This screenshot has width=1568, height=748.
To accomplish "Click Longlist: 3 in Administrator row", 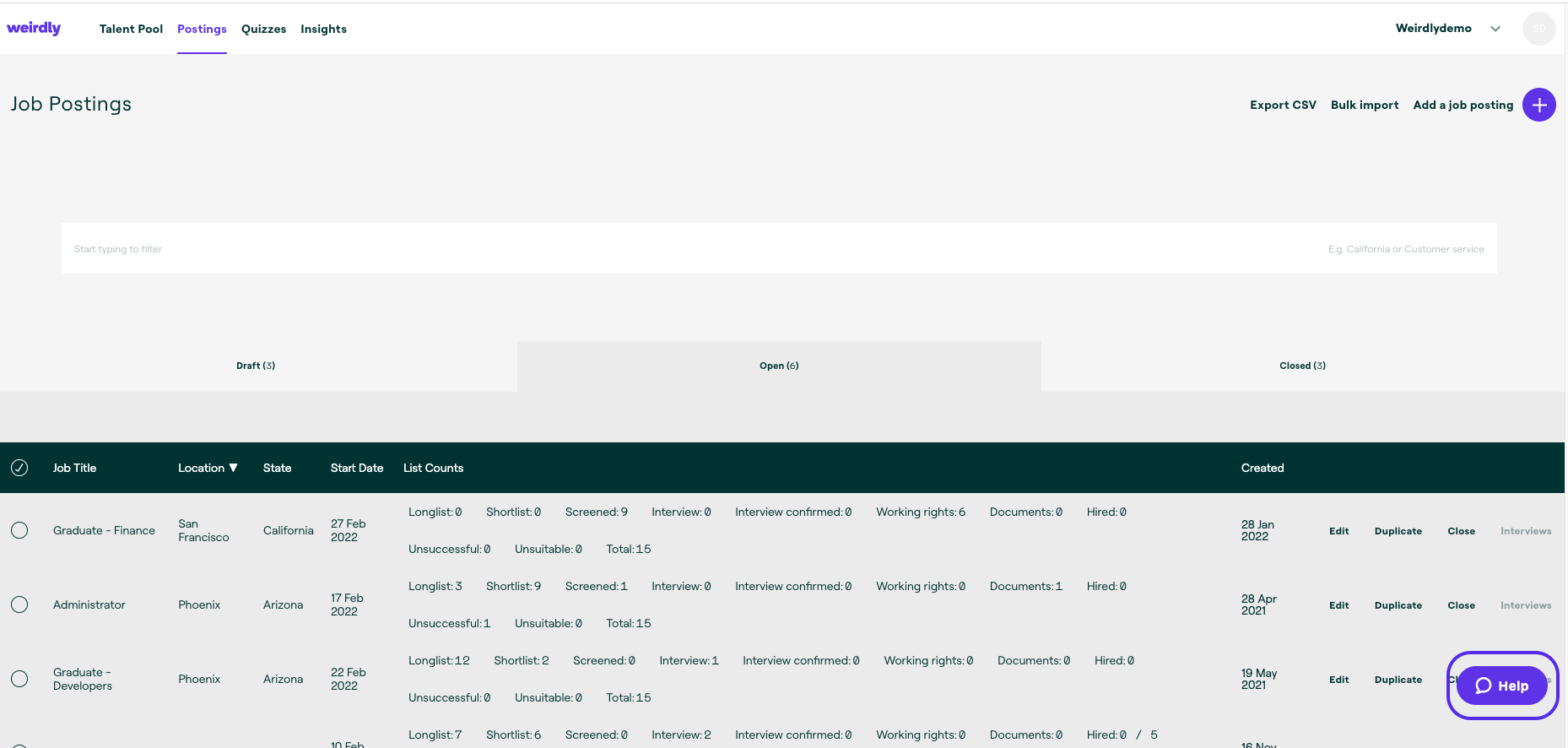I will 435,586.
